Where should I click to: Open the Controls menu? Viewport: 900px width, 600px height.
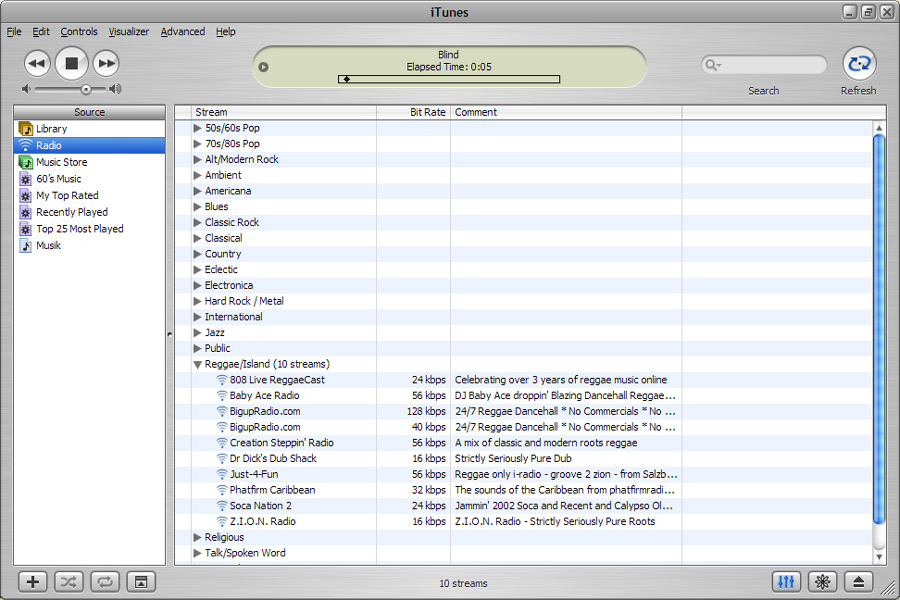[79, 32]
